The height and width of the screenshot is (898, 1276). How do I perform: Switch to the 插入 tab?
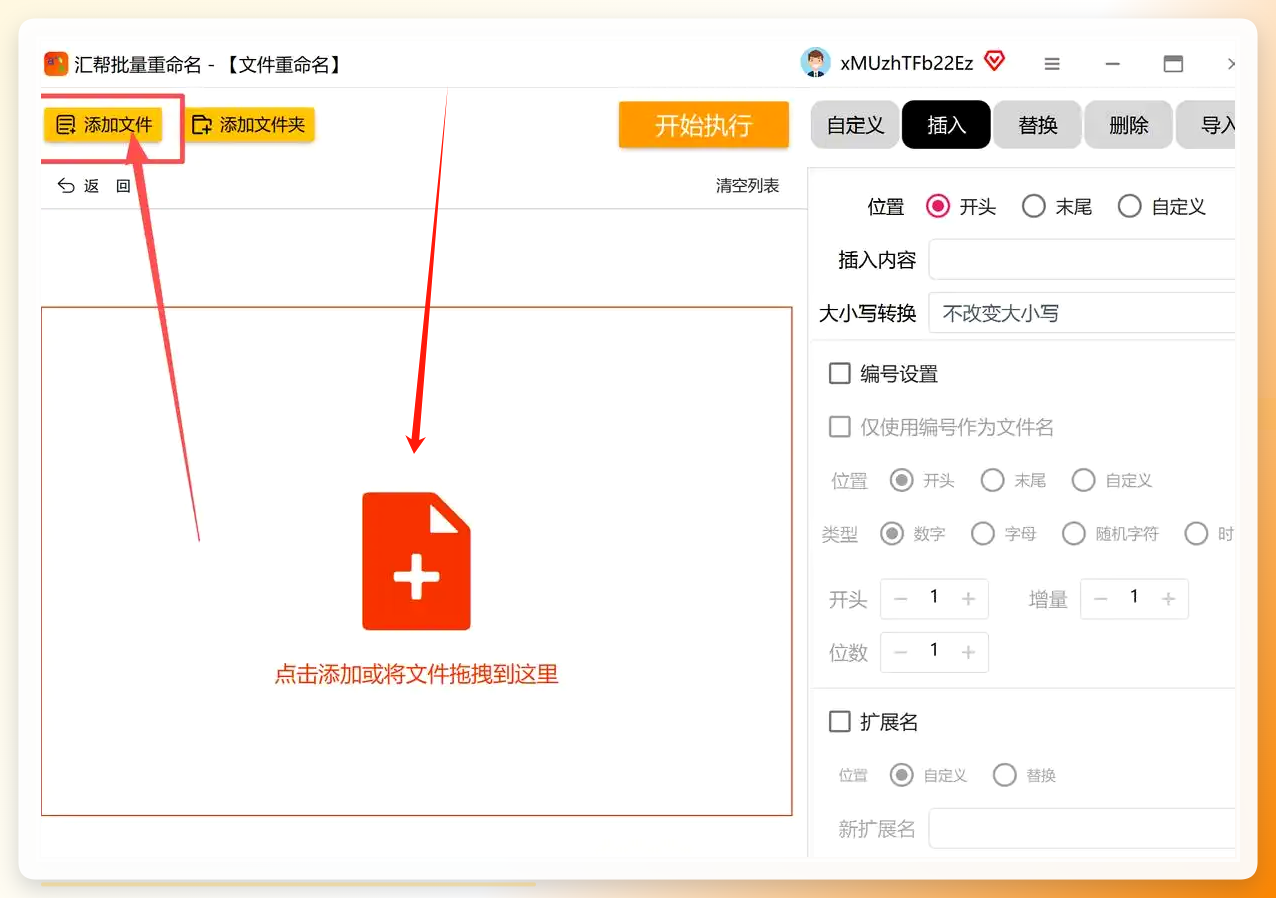click(x=946, y=125)
